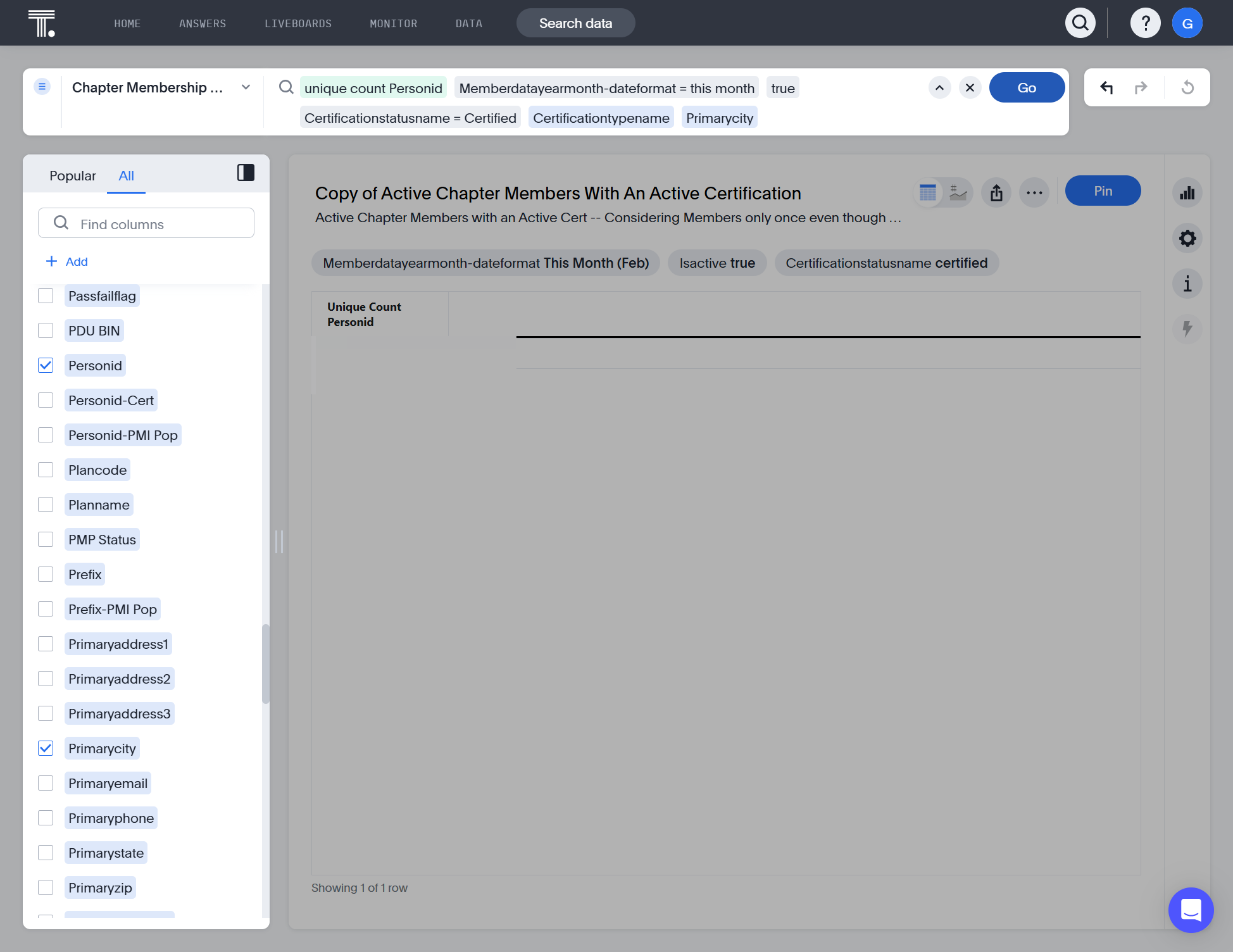This screenshot has height=952, width=1233.
Task: Focus the Find columns search field
Action: point(146,223)
